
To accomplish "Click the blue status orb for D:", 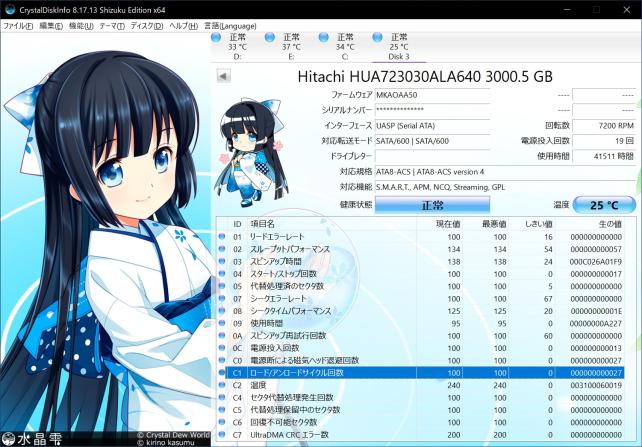I will [x=216, y=38].
